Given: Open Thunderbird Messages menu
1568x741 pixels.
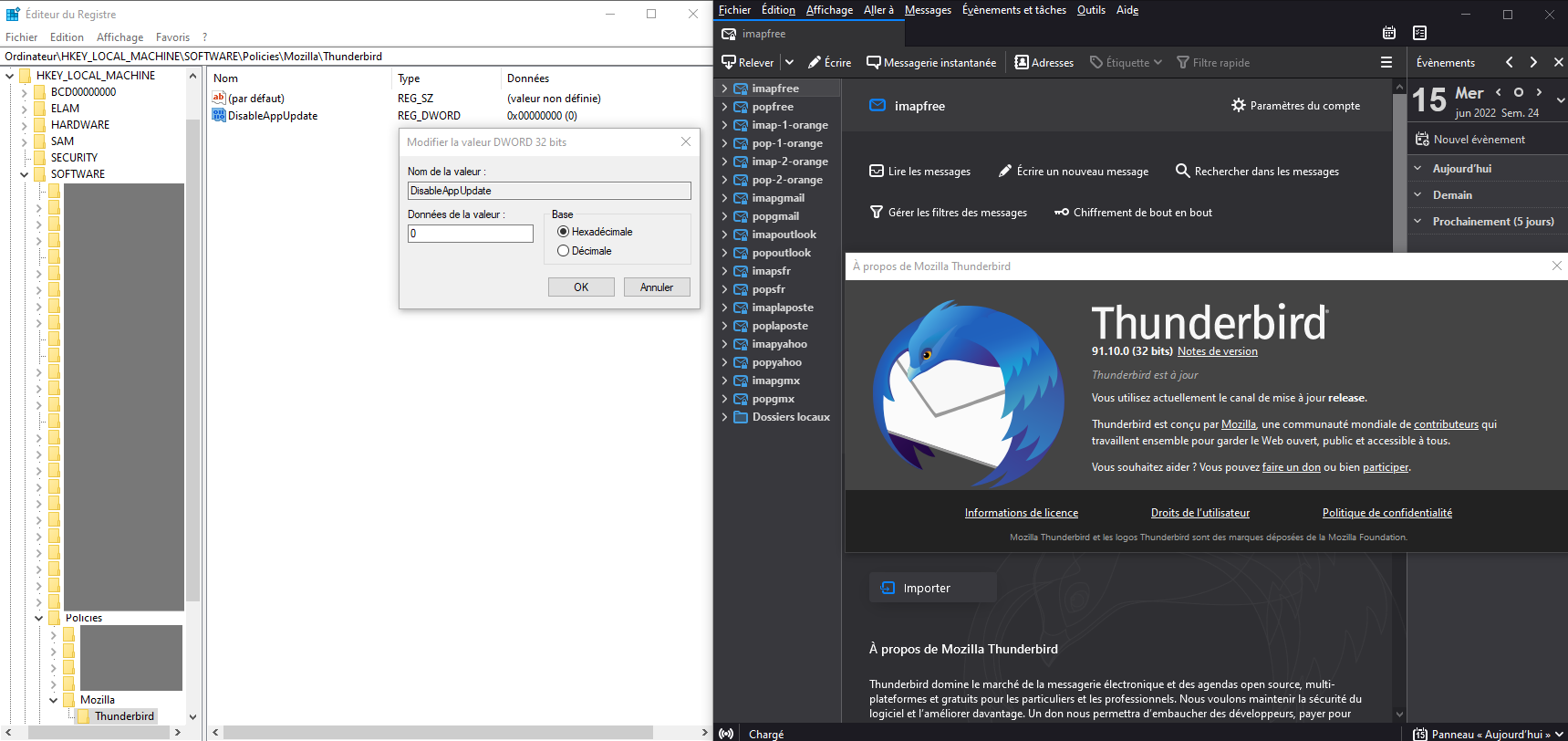Looking at the screenshot, I should click(x=928, y=10).
